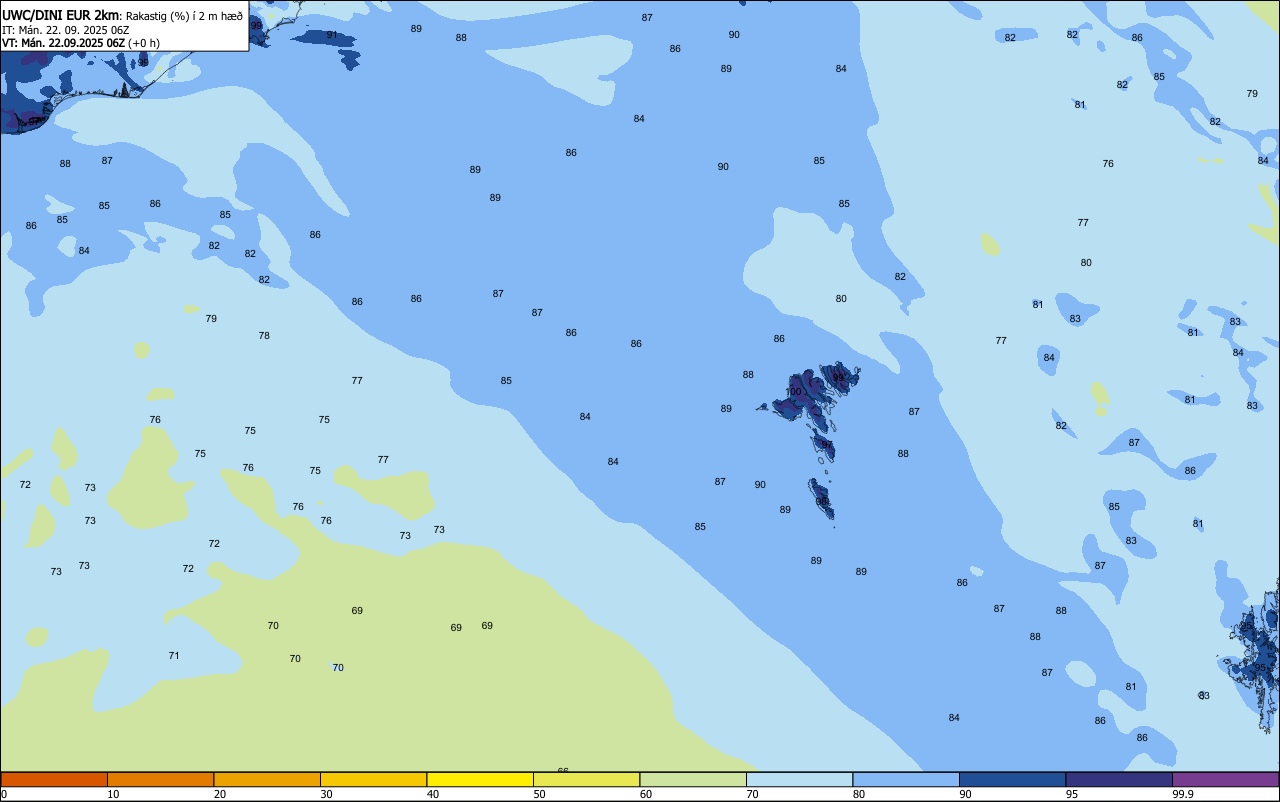
Task: Click the '71' humidity value on the map
Action: click(x=174, y=656)
